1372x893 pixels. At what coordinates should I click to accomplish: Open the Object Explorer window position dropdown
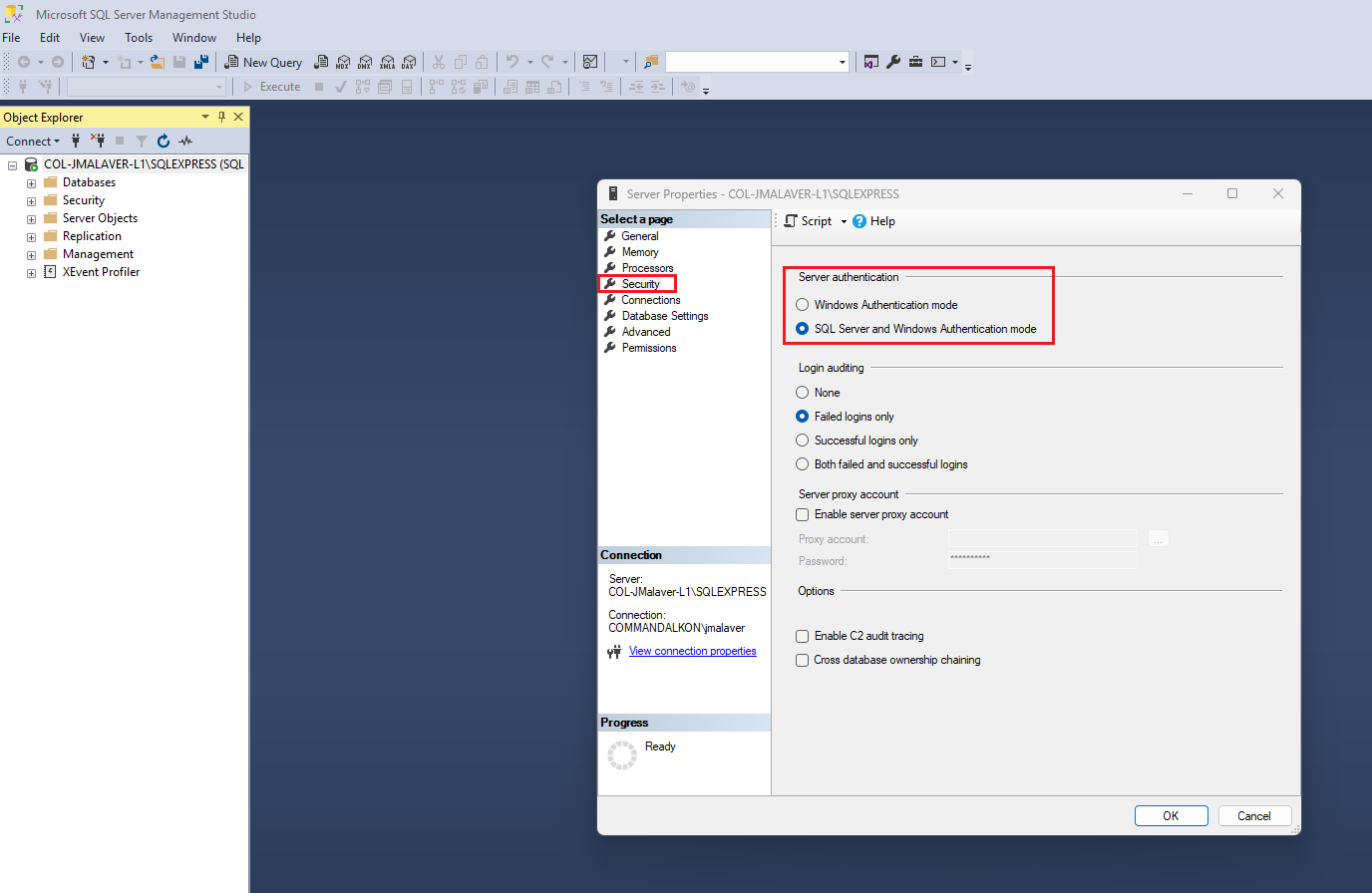click(x=205, y=117)
